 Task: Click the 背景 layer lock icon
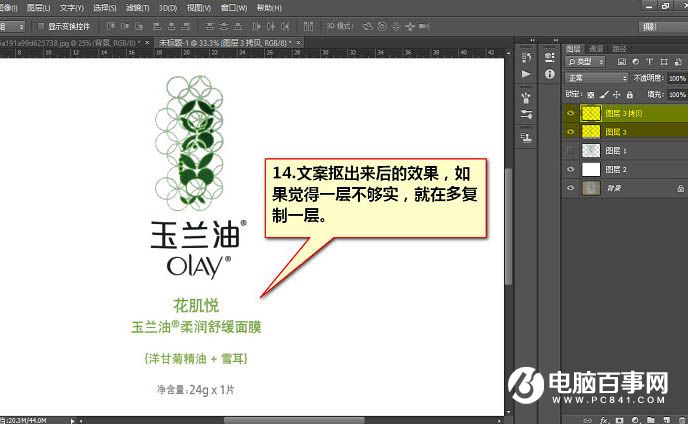tap(680, 188)
